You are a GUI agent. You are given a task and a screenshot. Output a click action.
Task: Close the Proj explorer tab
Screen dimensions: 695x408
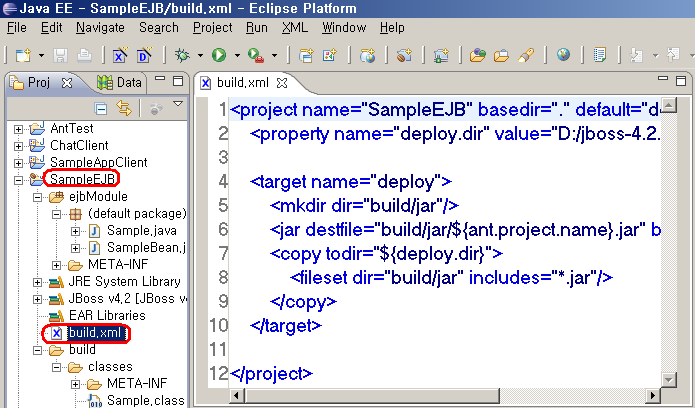pos(67,83)
